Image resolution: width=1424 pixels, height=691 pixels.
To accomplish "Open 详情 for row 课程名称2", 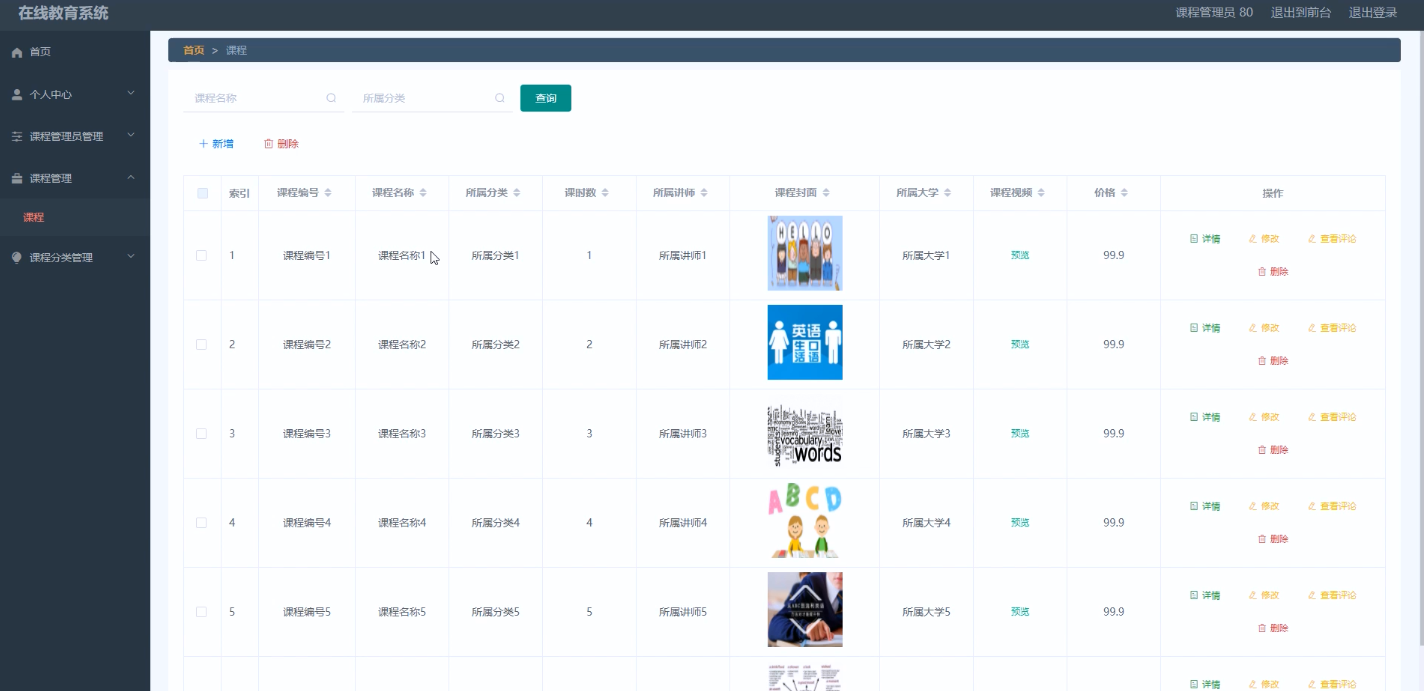I will 1205,328.
